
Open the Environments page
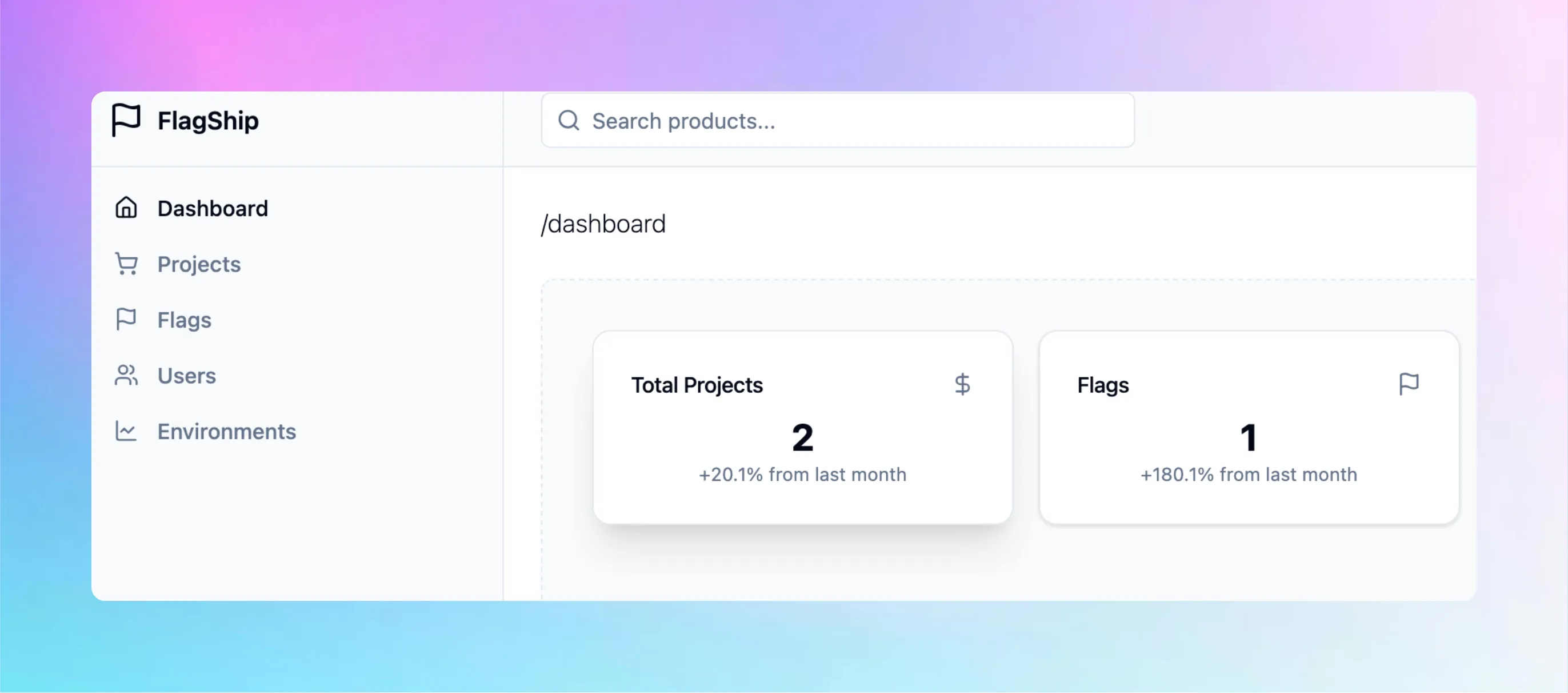pyautogui.click(x=226, y=431)
